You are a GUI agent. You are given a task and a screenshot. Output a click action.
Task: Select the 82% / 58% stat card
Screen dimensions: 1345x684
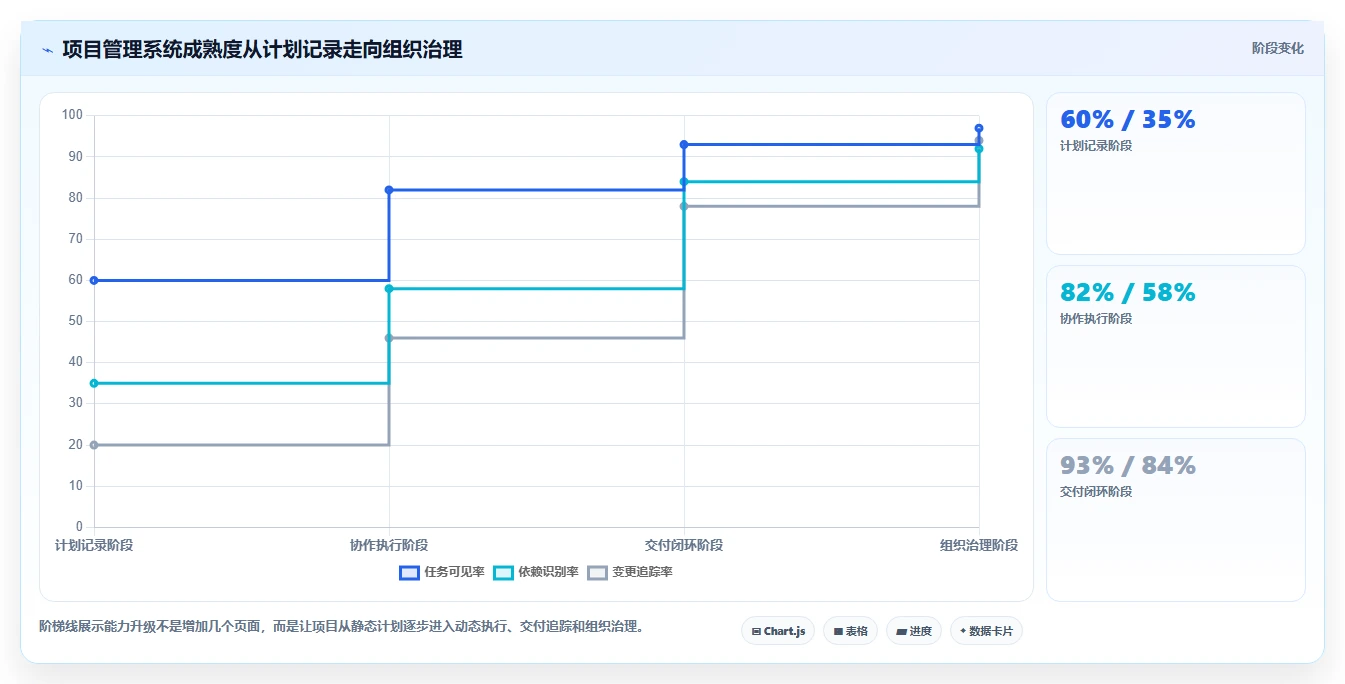(x=1176, y=347)
